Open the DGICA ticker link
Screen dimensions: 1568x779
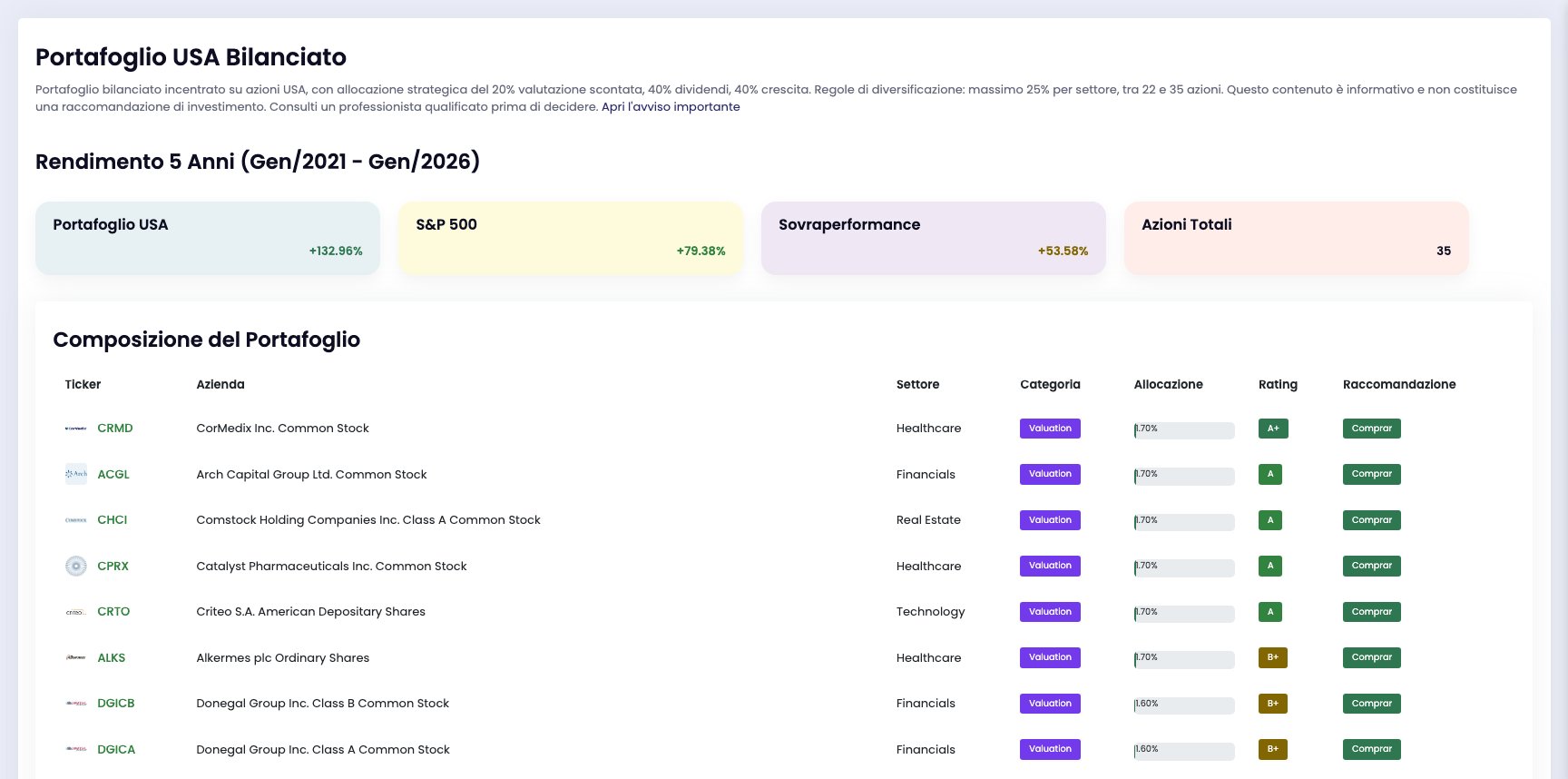(x=116, y=749)
